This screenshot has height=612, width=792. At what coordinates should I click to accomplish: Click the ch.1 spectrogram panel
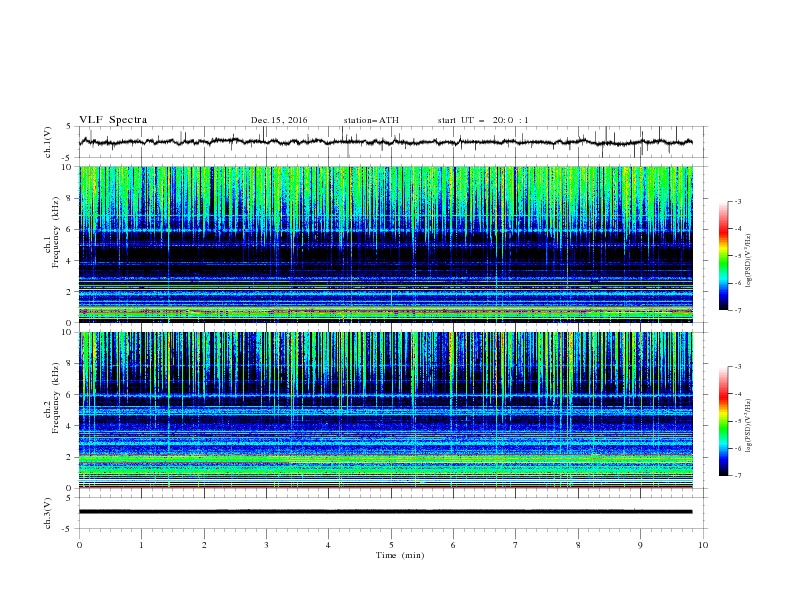point(386,244)
